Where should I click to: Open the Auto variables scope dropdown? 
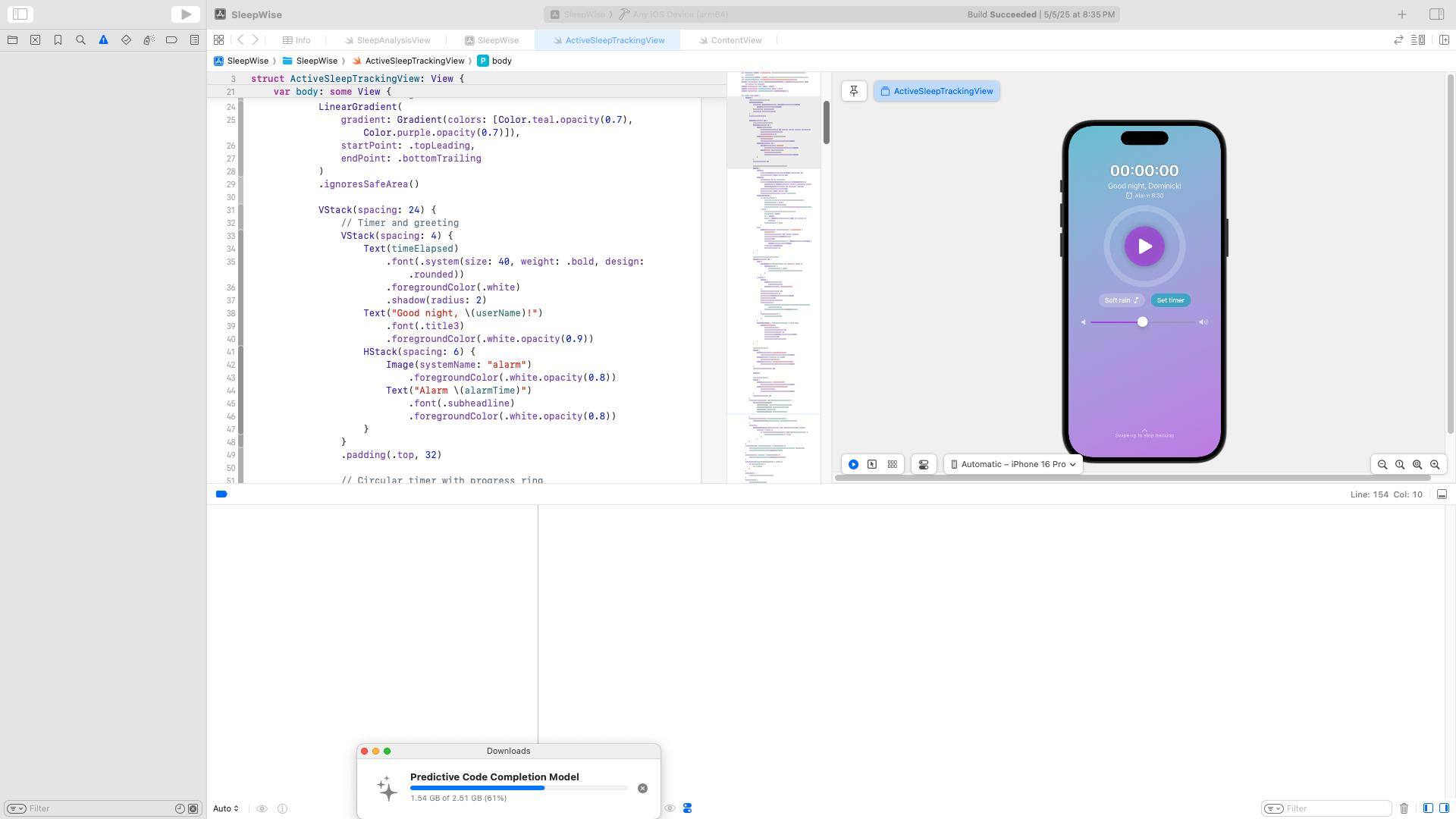pos(226,808)
